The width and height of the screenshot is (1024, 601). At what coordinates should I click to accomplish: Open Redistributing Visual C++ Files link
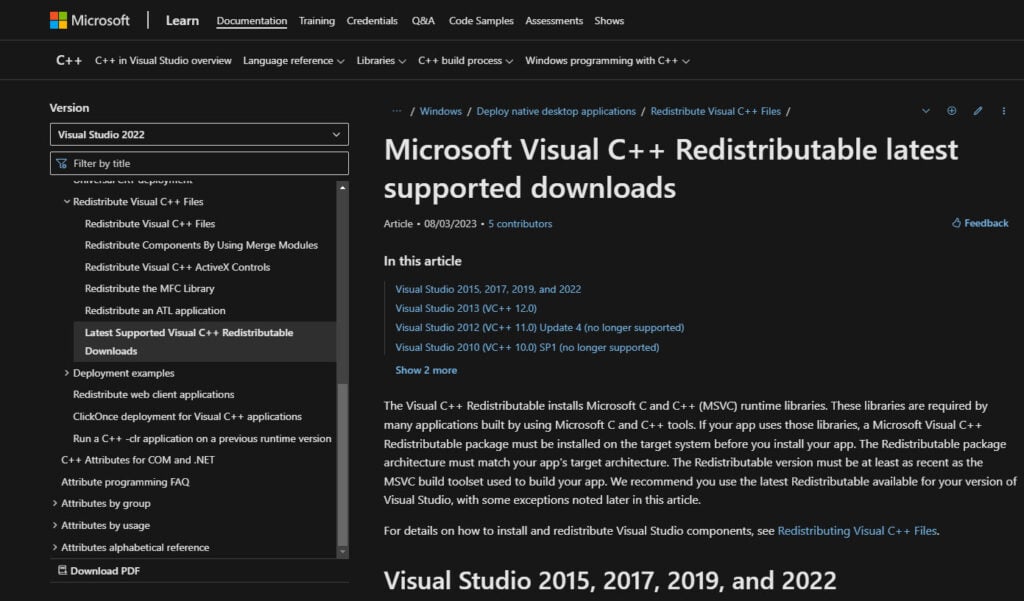(x=857, y=531)
